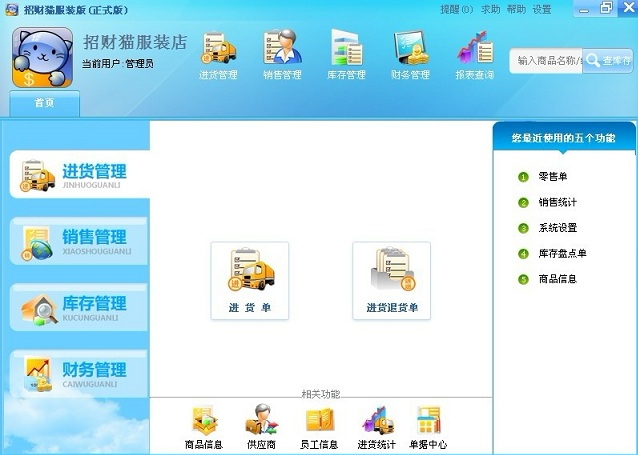The image size is (638, 455).
Task: Open 员工信息 related function
Action: click(319, 427)
